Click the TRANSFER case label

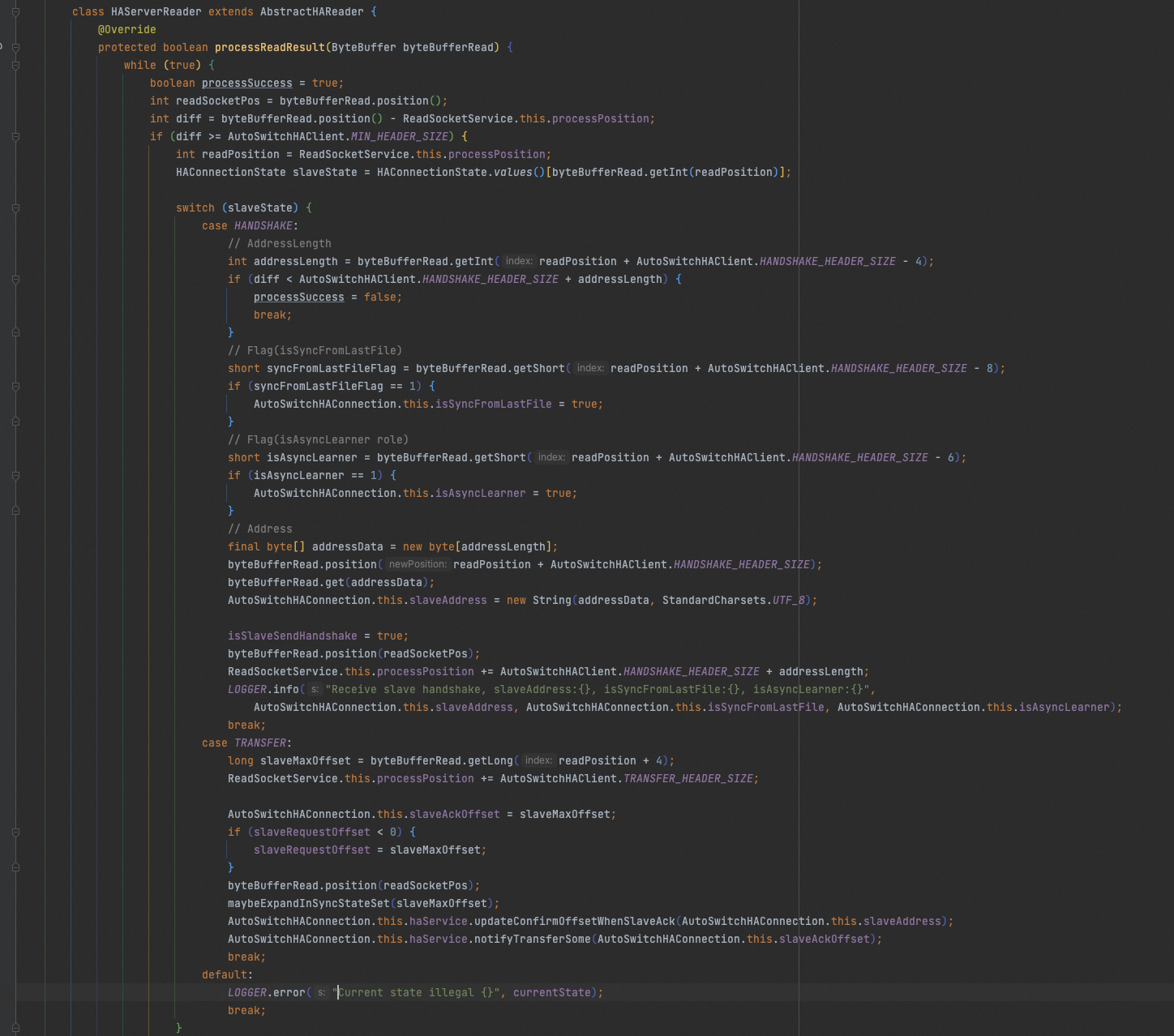(x=260, y=743)
